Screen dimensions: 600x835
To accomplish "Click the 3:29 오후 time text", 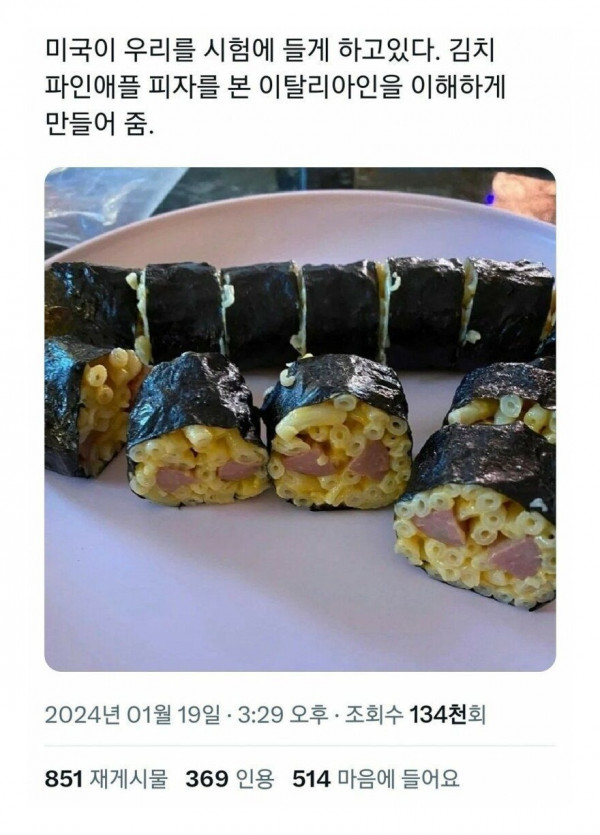I will pos(283,715).
